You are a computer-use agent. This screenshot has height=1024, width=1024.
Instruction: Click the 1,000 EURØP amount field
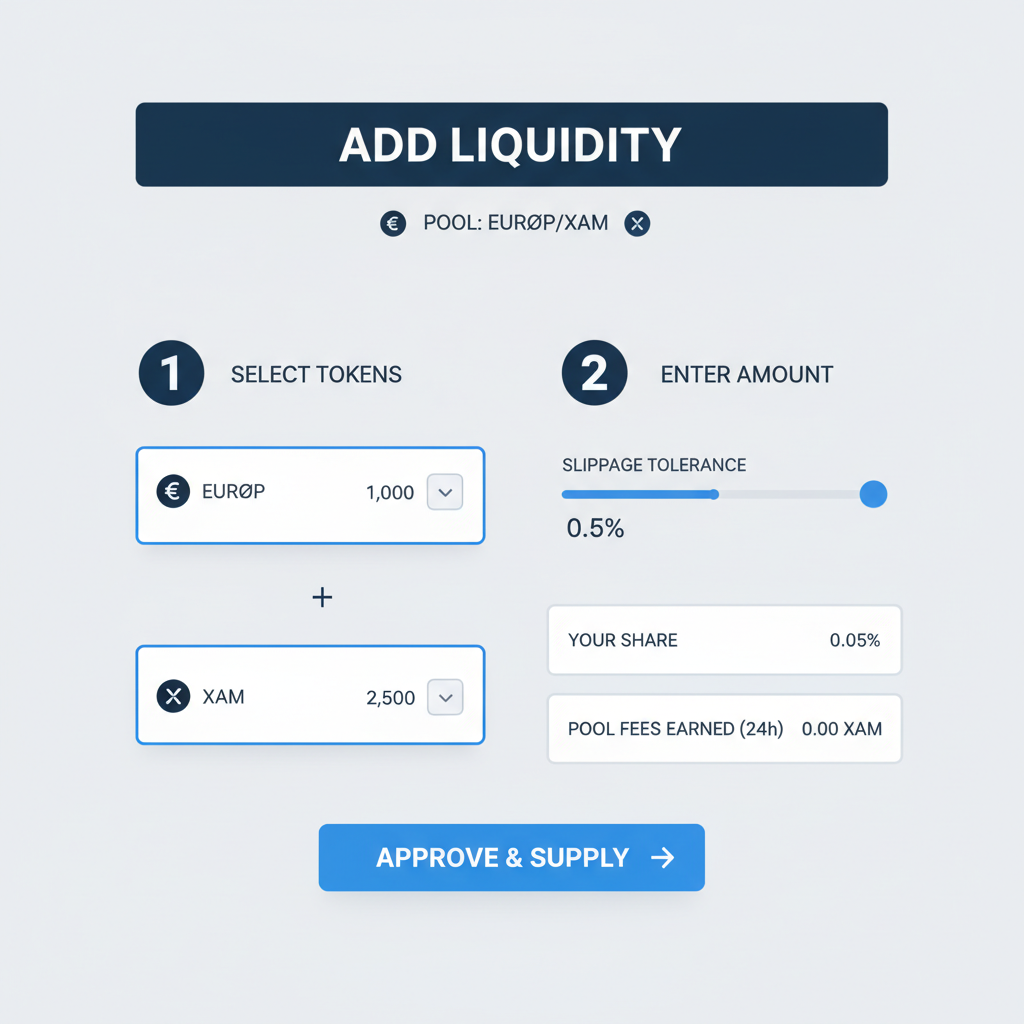coord(390,493)
